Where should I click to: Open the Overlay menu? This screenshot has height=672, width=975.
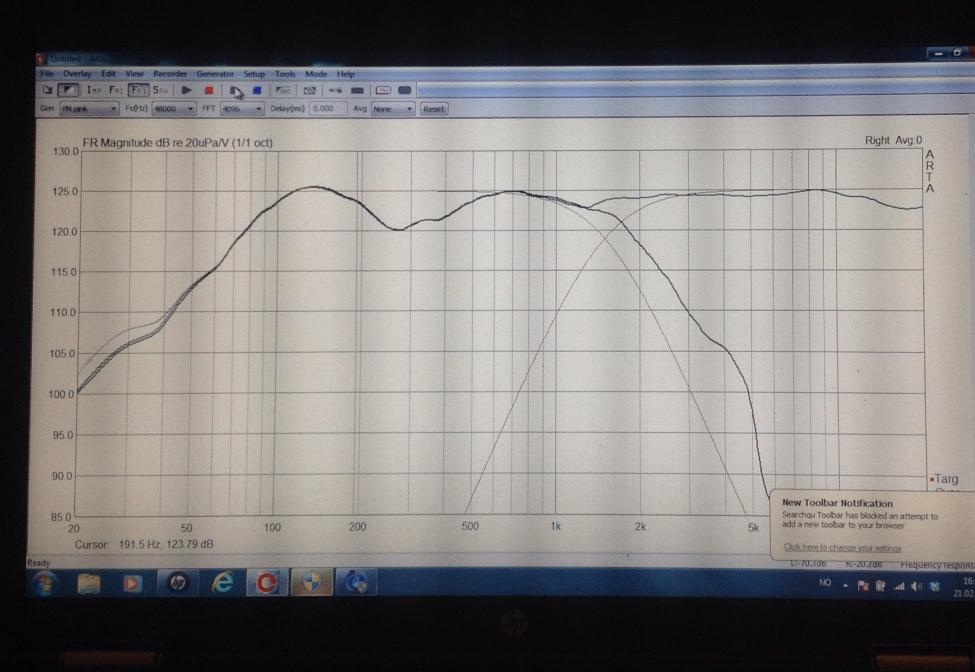click(x=77, y=73)
